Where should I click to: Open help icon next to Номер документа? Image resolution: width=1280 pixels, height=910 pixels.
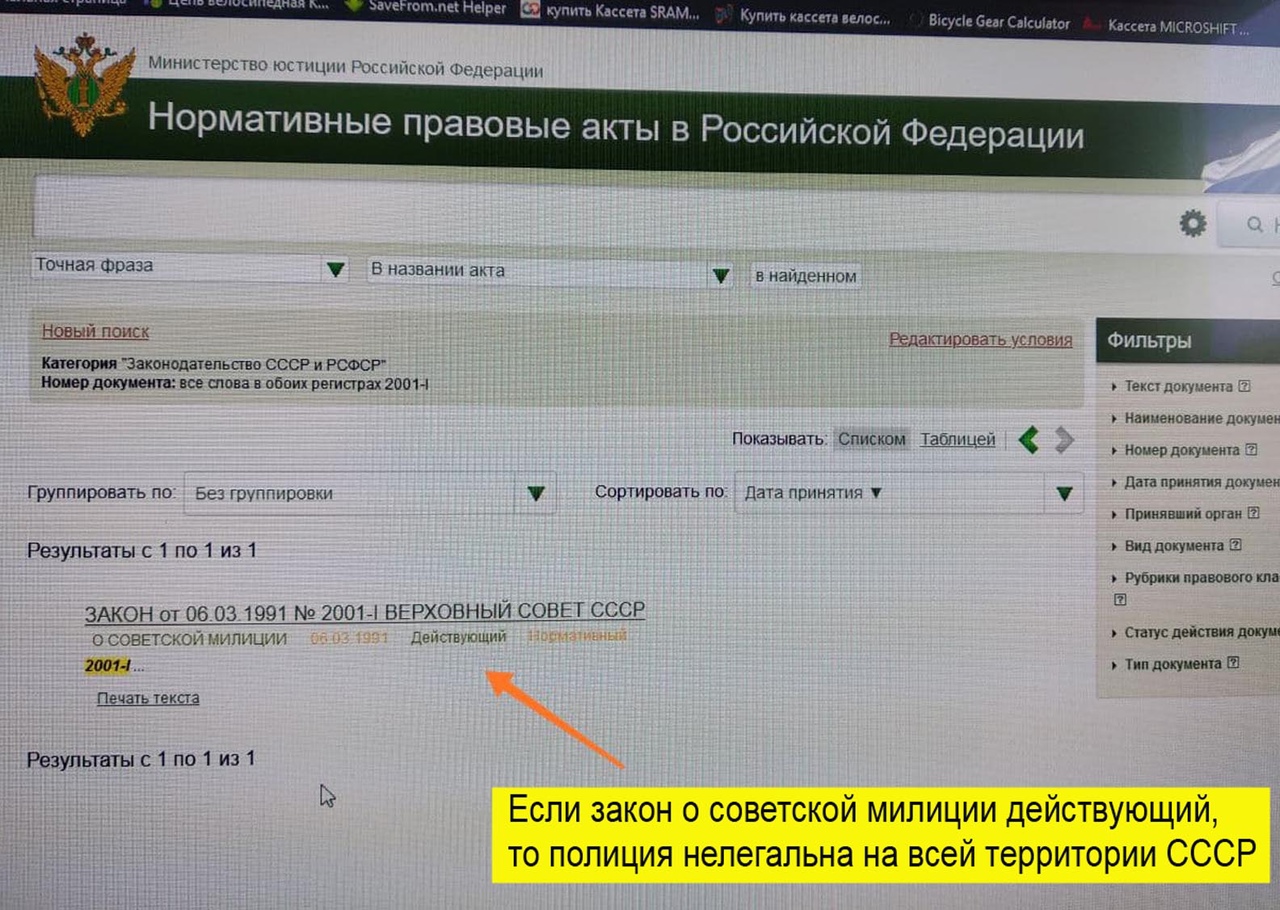coord(1251,450)
